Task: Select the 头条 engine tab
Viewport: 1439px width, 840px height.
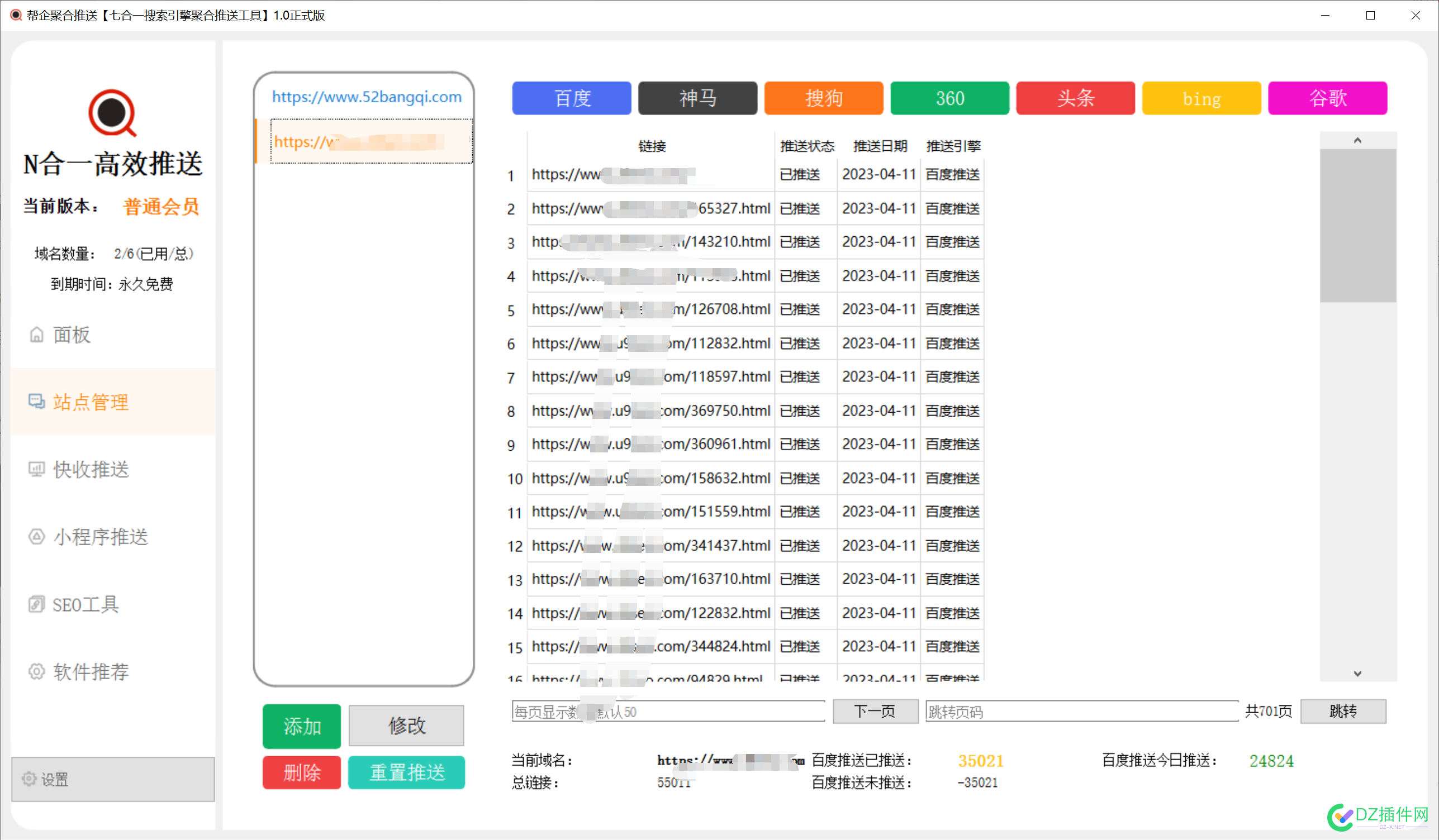Action: (1076, 98)
